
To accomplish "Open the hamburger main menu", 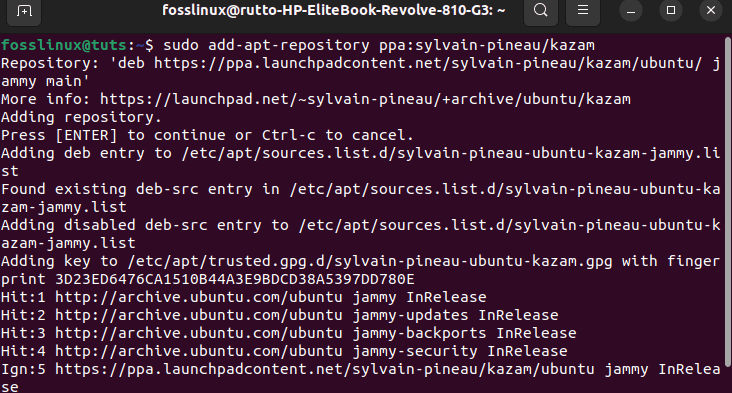I will coord(583,10).
